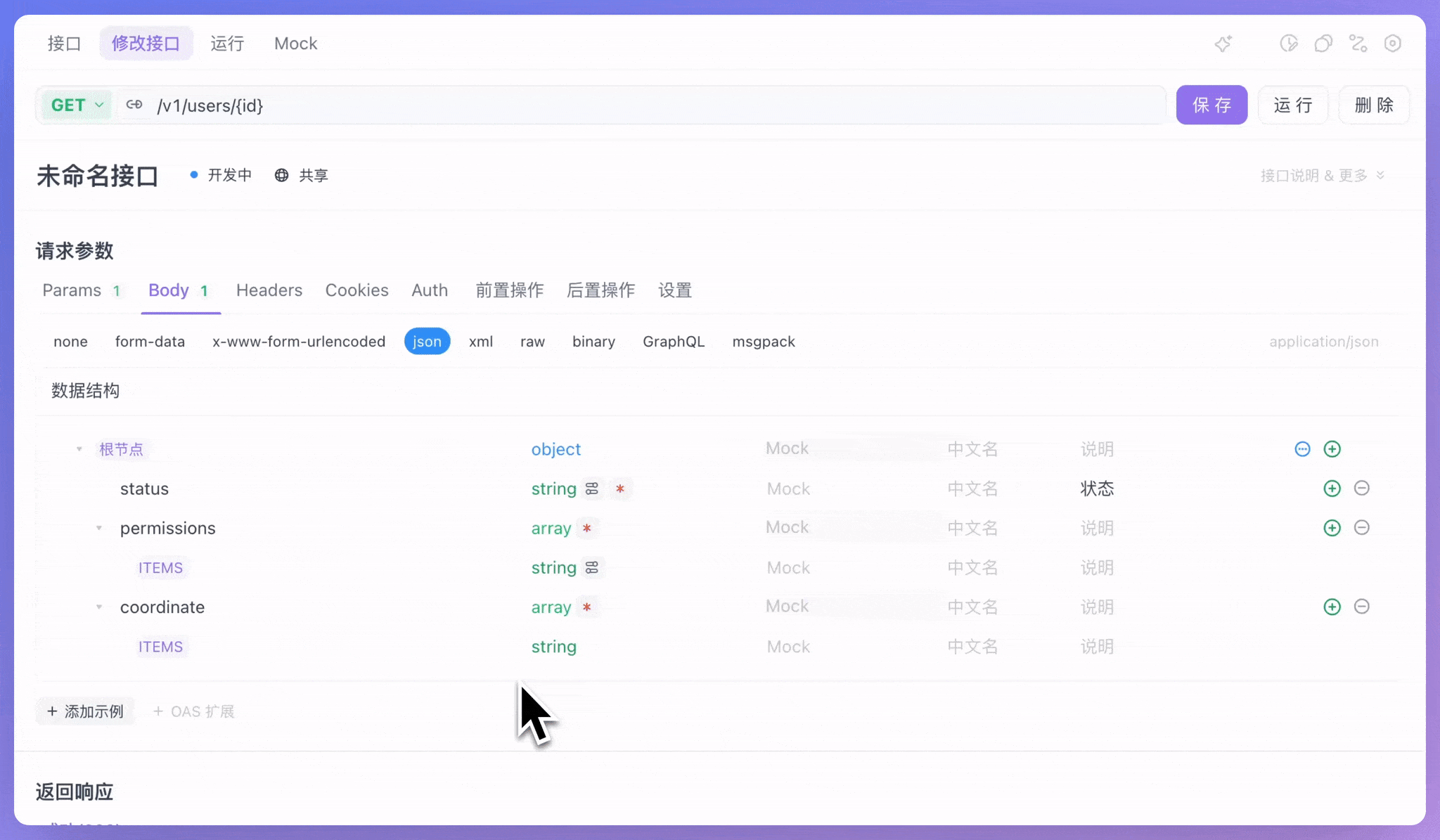Open the hexagon settings icon
This screenshot has height=840, width=1440.
(1392, 44)
